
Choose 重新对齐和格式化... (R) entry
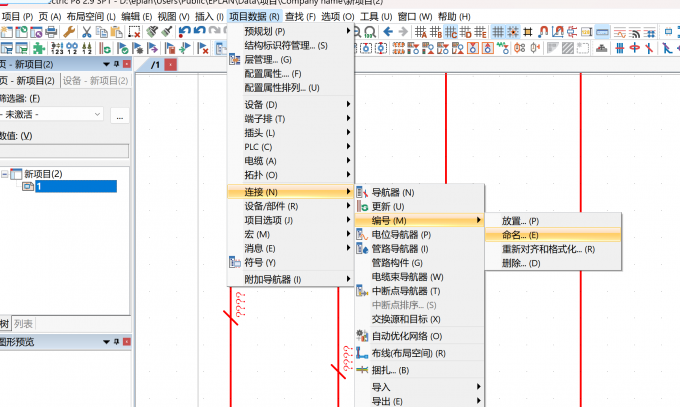tap(553, 249)
